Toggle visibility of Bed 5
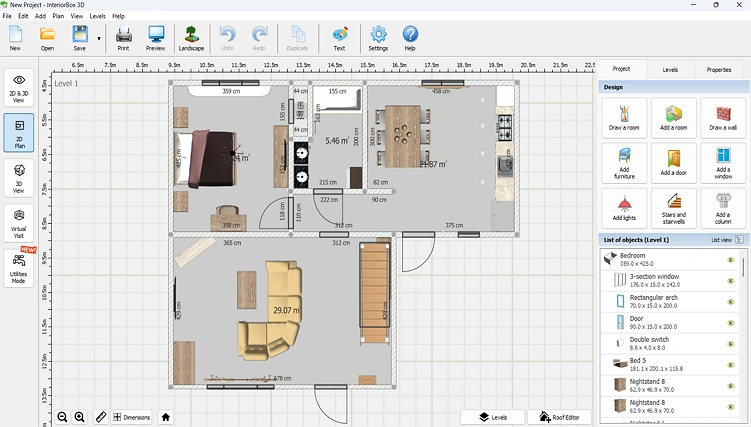751x427 pixels. click(x=731, y=365)
